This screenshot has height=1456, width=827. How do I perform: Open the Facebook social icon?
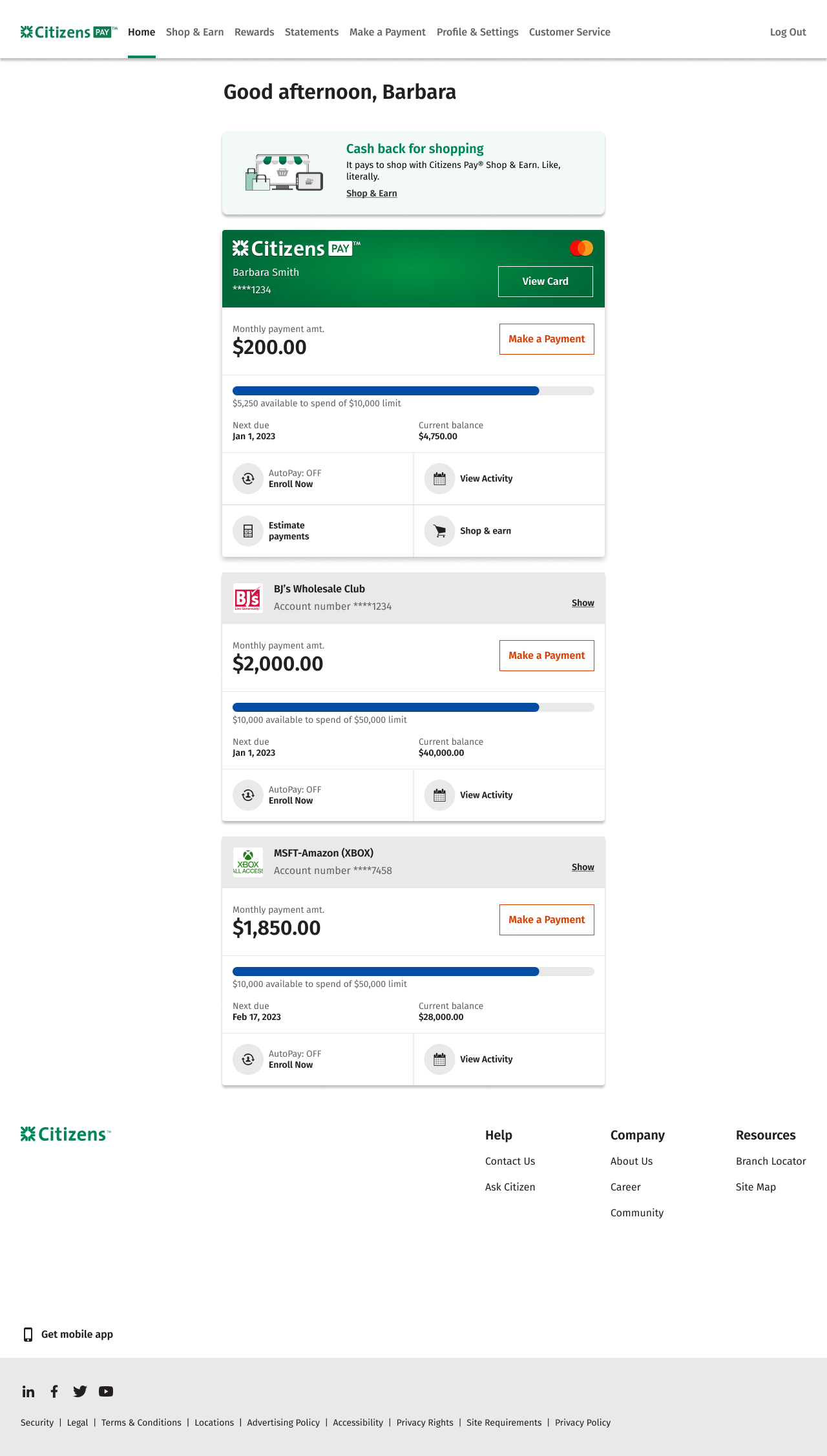(x=54, y=1391)
